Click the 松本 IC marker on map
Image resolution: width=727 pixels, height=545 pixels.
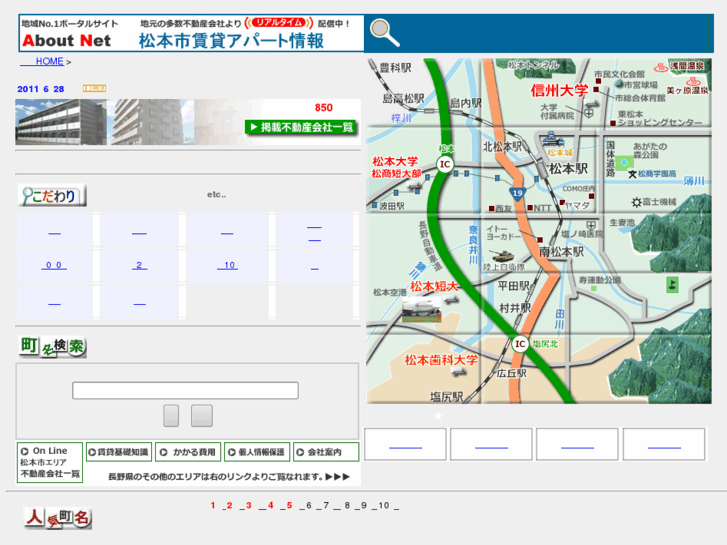click(445, 164)
